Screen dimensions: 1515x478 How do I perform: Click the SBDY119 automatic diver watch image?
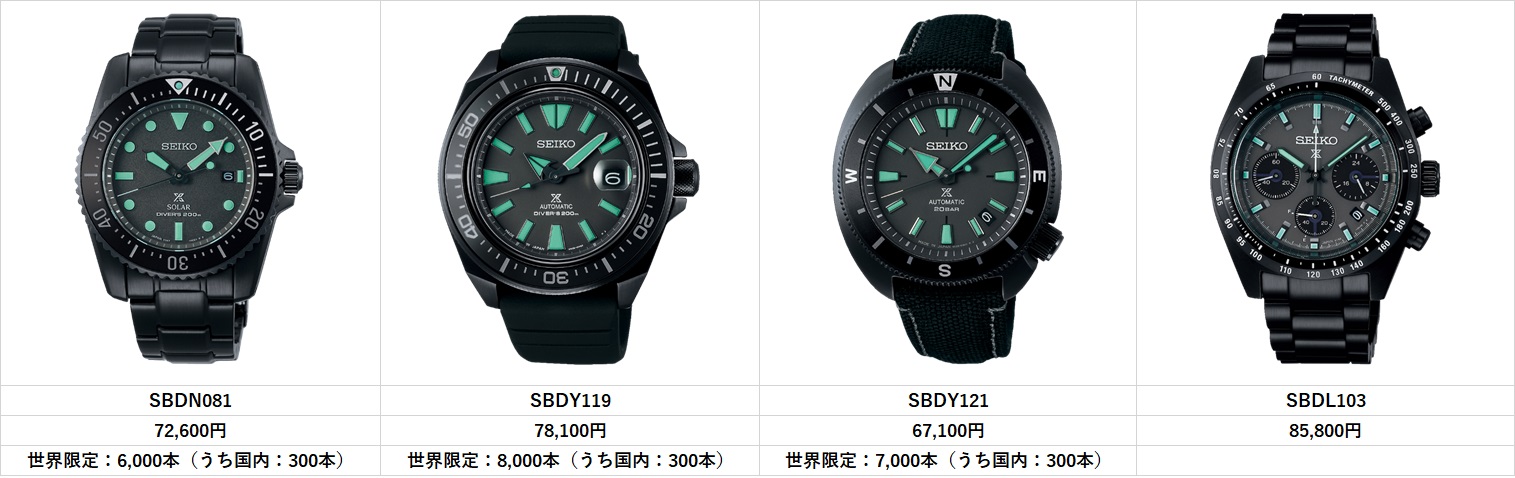(568, 193)
